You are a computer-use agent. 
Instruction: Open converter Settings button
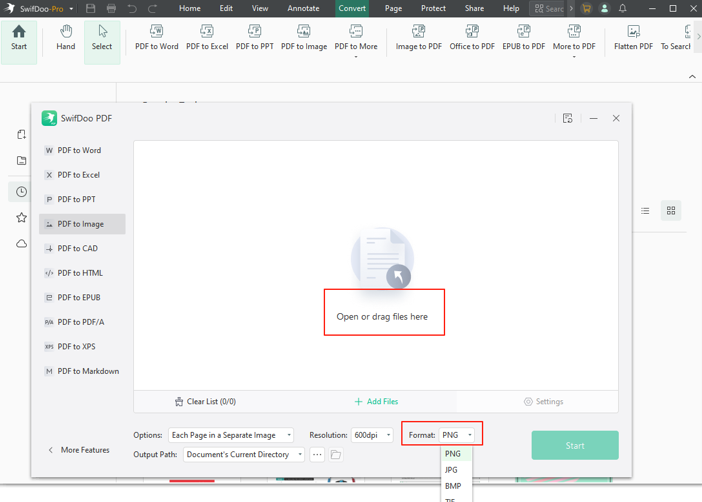pyautogui.click(x=544, y=402)
